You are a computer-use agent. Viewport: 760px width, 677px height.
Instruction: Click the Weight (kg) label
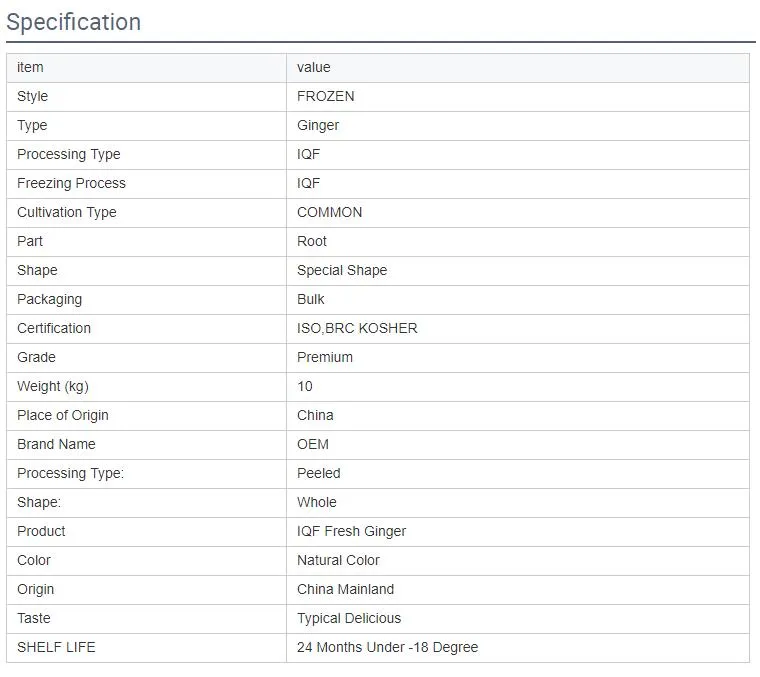click(x=53, y=386)
